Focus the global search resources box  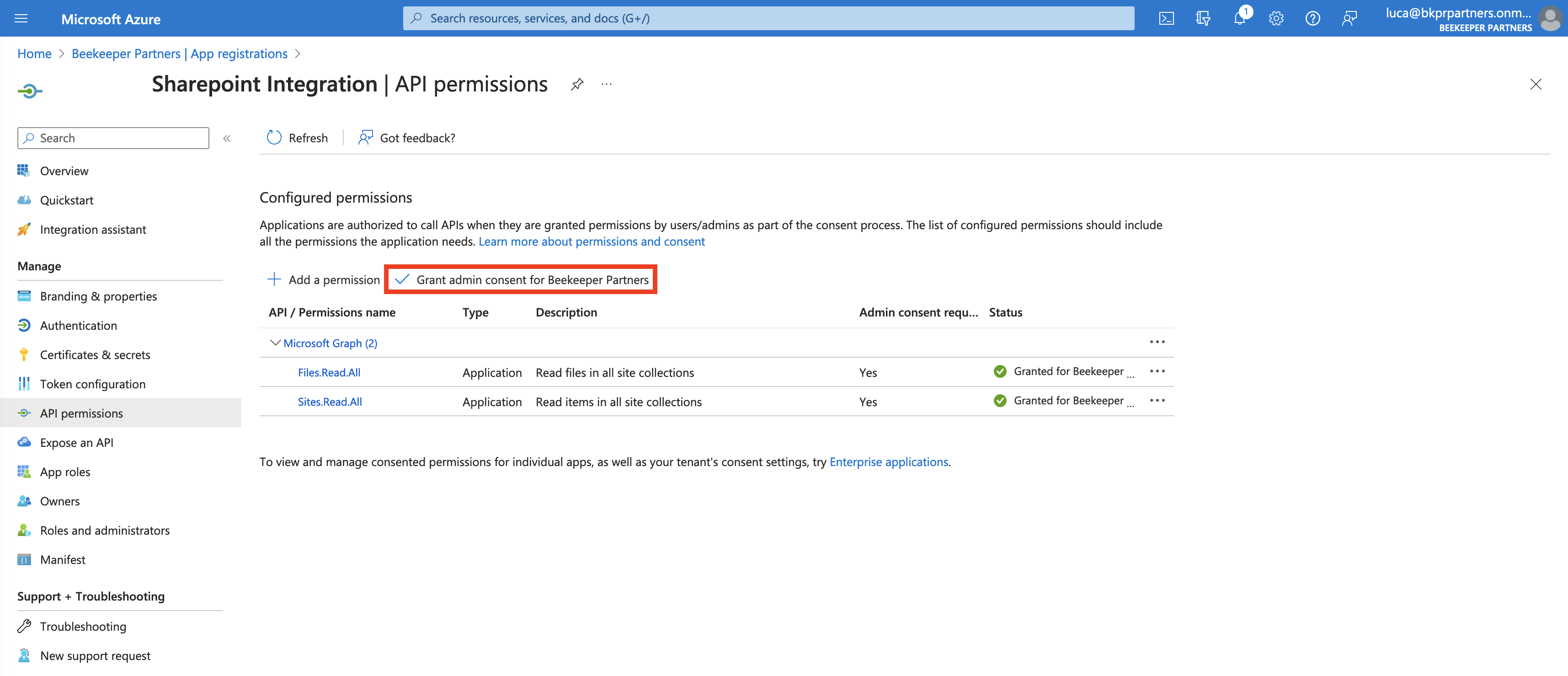[x=768, y=18]
